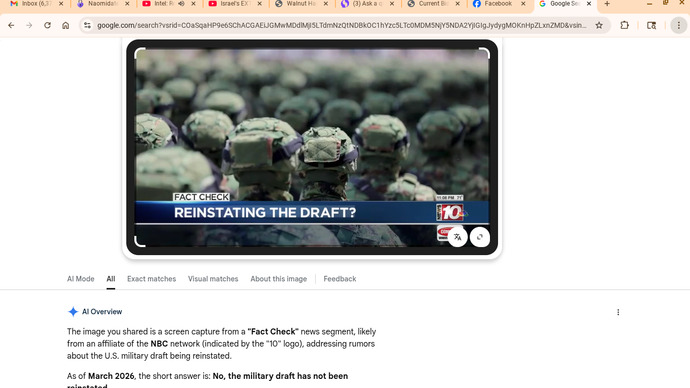Click the Feedback link

[x=340, y=279]
